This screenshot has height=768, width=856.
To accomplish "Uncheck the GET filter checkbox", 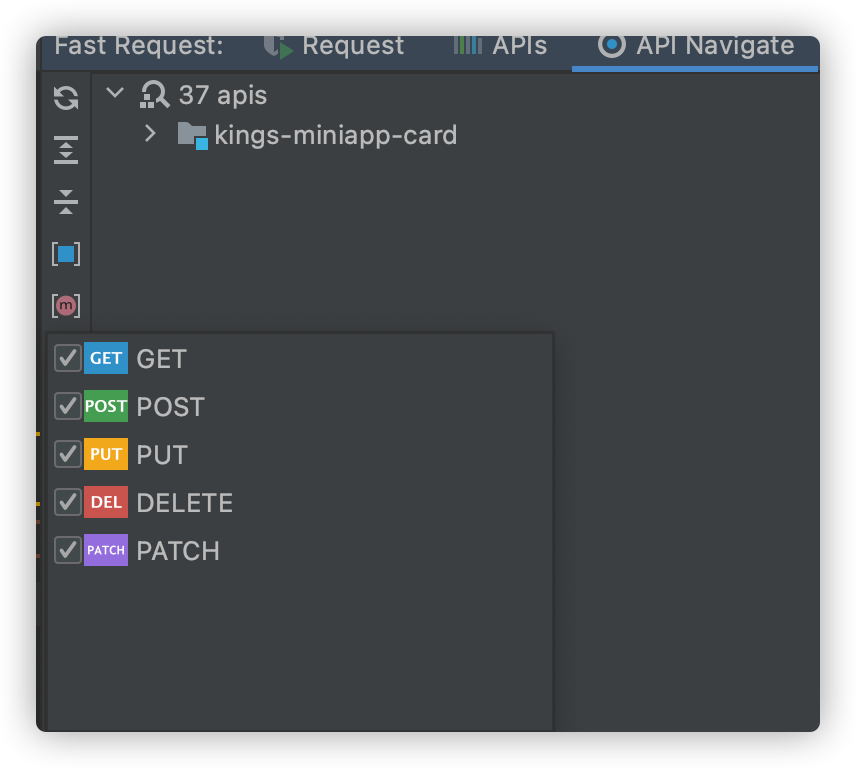I will pos(67,357).
